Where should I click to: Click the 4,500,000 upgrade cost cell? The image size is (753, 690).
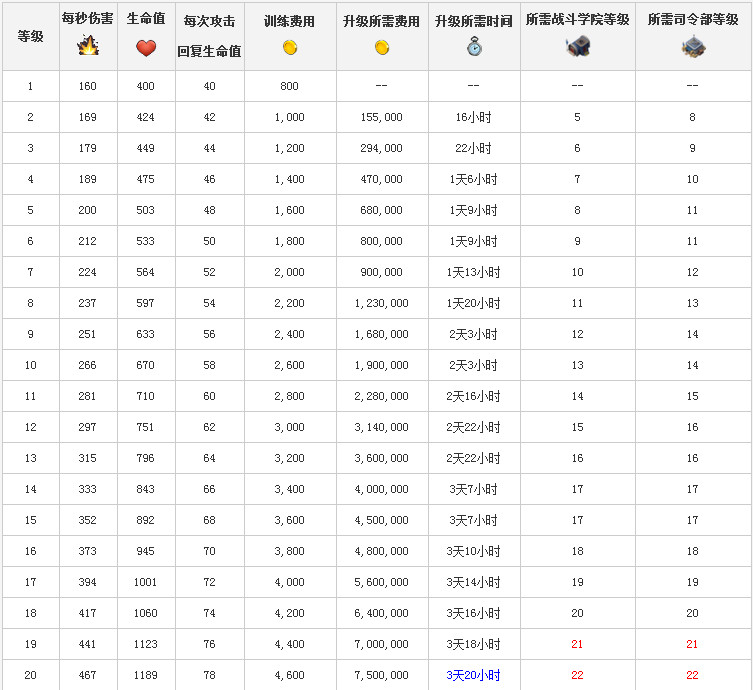click(382, 520)
